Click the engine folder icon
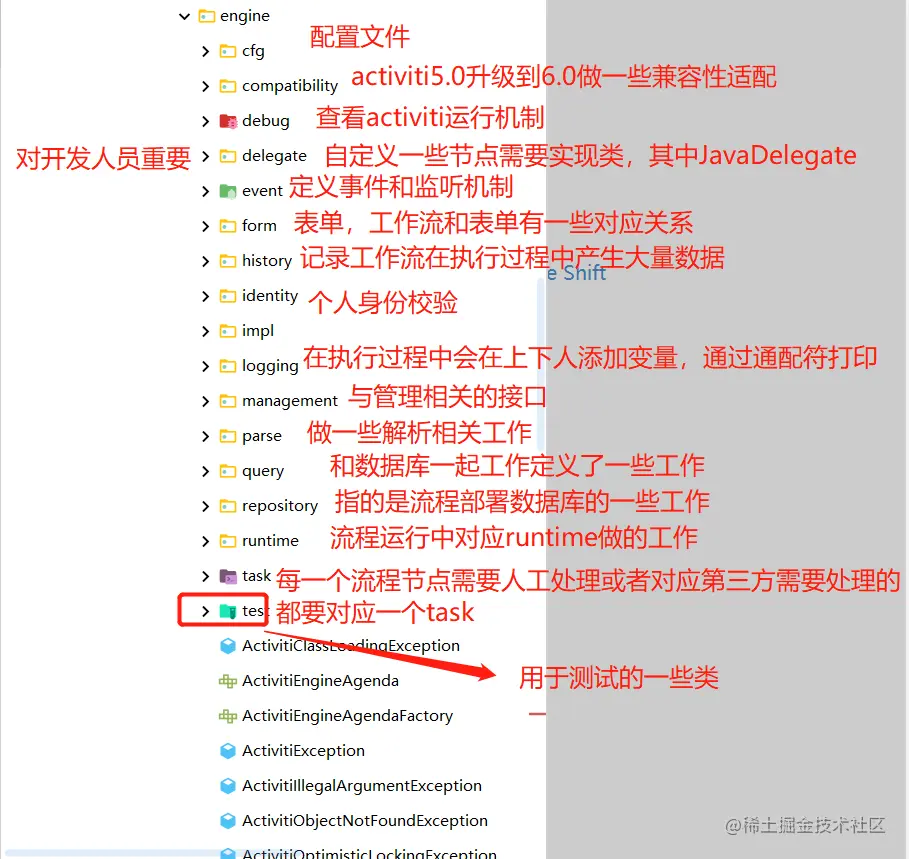Image resolution: width=909 pixels, height=859 pixels. point(207,15)
